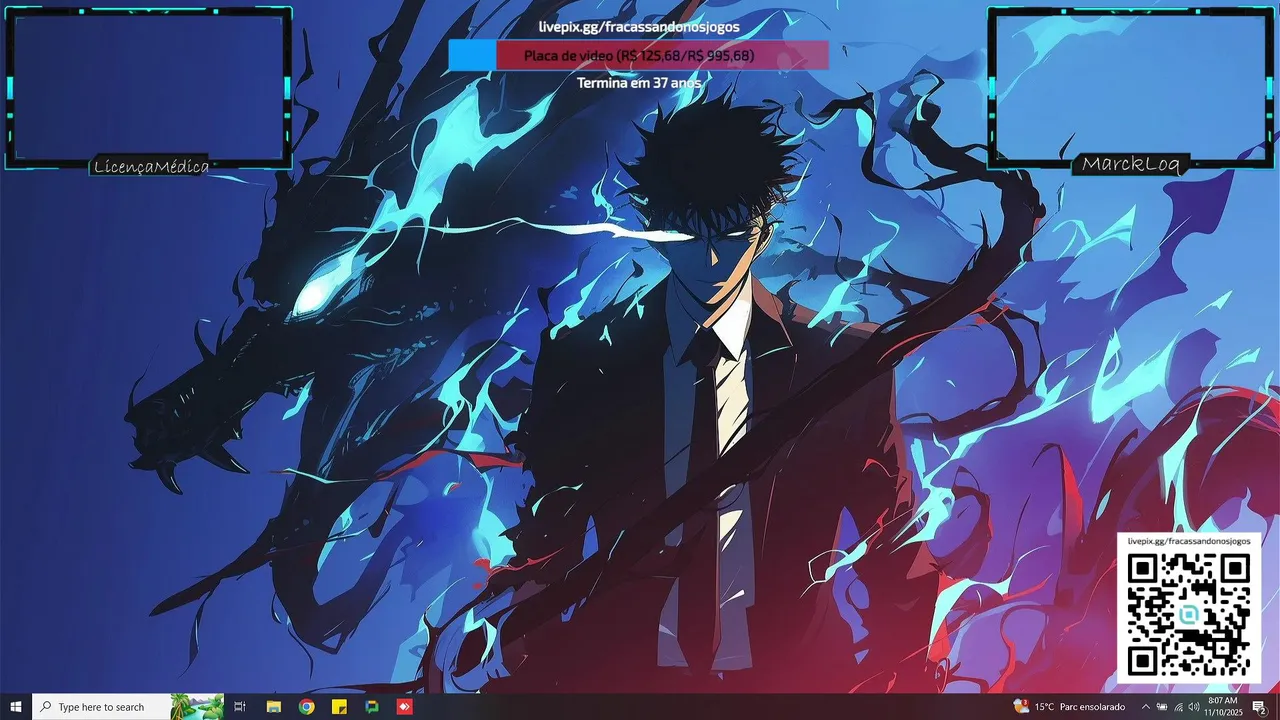Open the red AnyDesk taskbar icon
1280x720 pixels.
(404, 707)
